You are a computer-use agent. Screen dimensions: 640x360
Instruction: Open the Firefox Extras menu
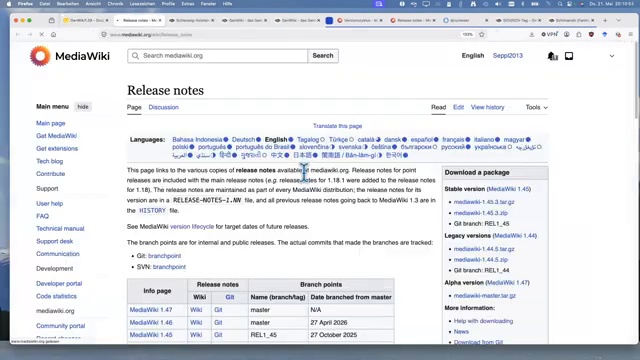[x=188, y=4]
